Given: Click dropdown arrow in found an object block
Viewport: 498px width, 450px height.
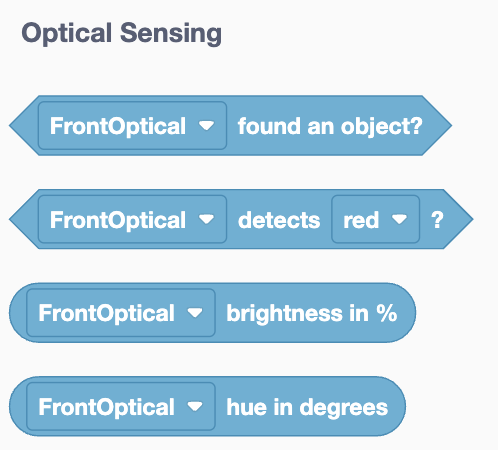Looking at the screenshot, I should tap(206, 126).
